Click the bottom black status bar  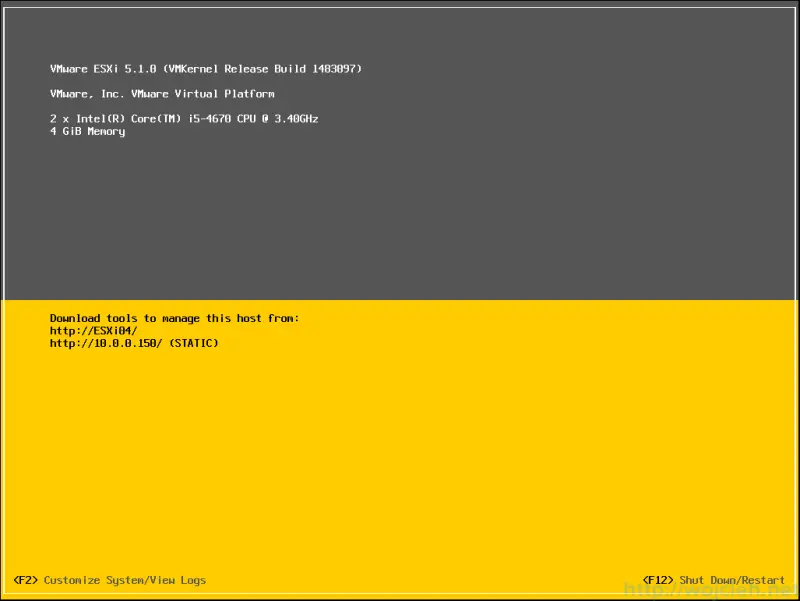pyautogui.click(x=400, y=580)
